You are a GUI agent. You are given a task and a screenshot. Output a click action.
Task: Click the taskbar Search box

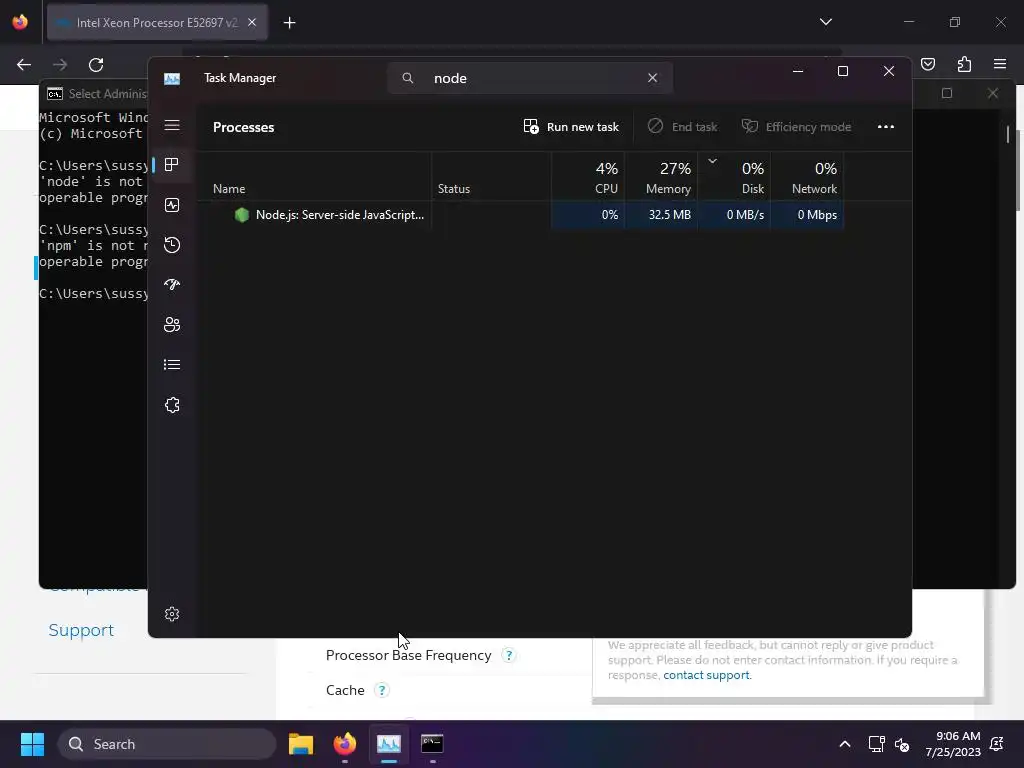coord(167,744)
